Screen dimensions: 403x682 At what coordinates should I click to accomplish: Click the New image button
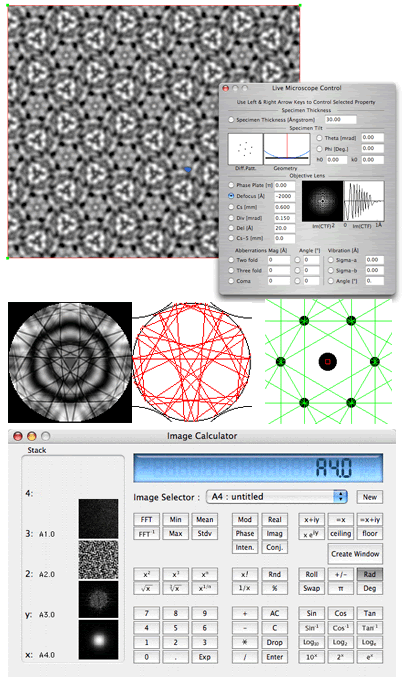coord(370,497)
